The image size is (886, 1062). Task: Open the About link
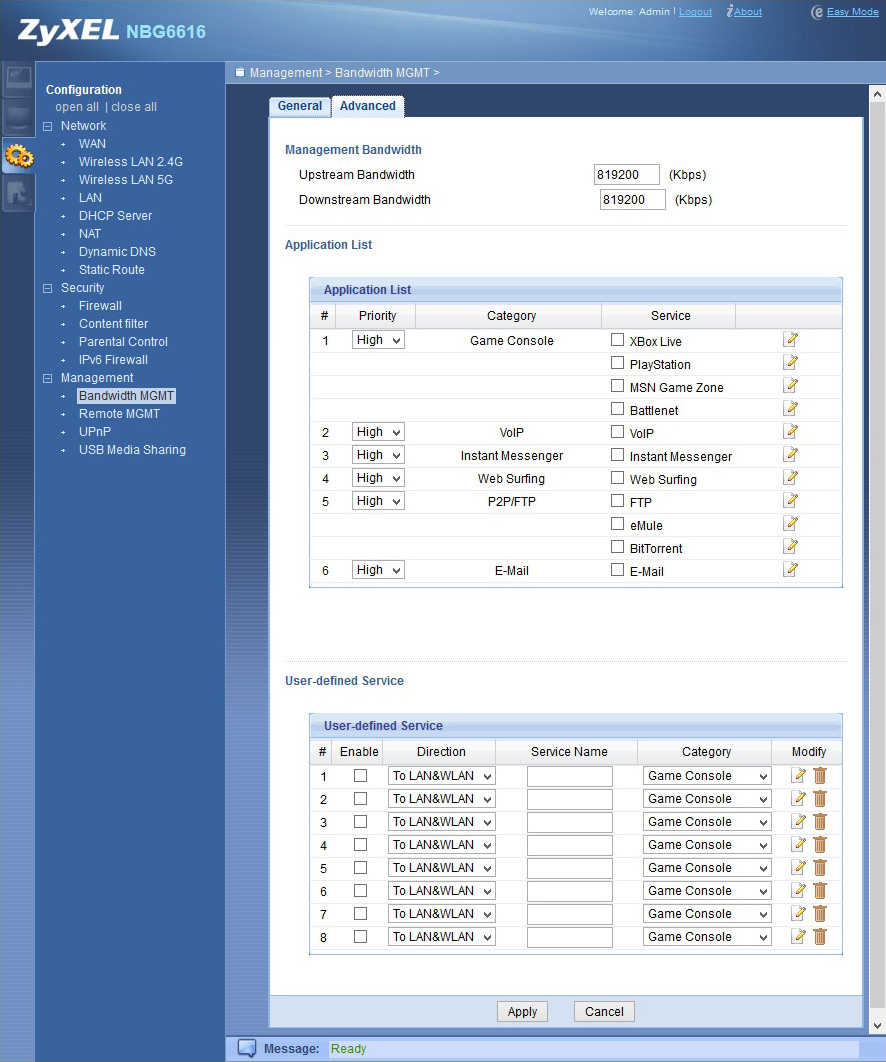pos(748,12)
